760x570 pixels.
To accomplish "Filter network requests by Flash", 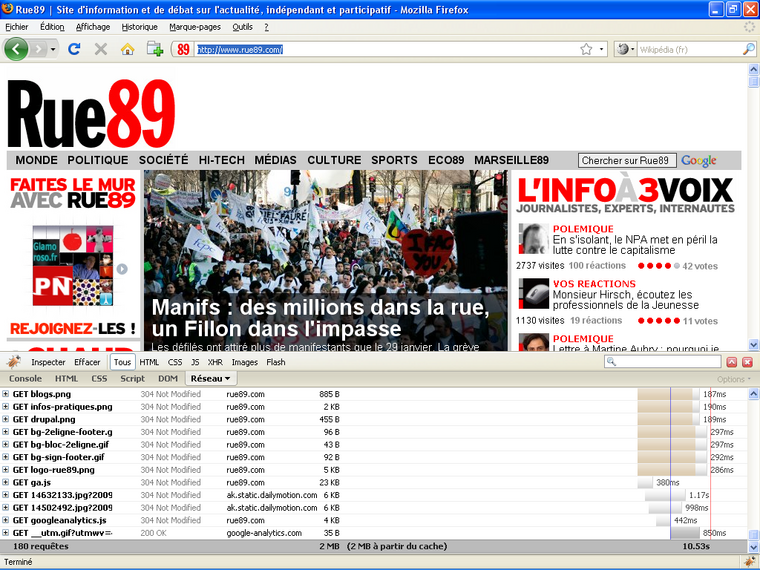I will [x=276, y=362].
